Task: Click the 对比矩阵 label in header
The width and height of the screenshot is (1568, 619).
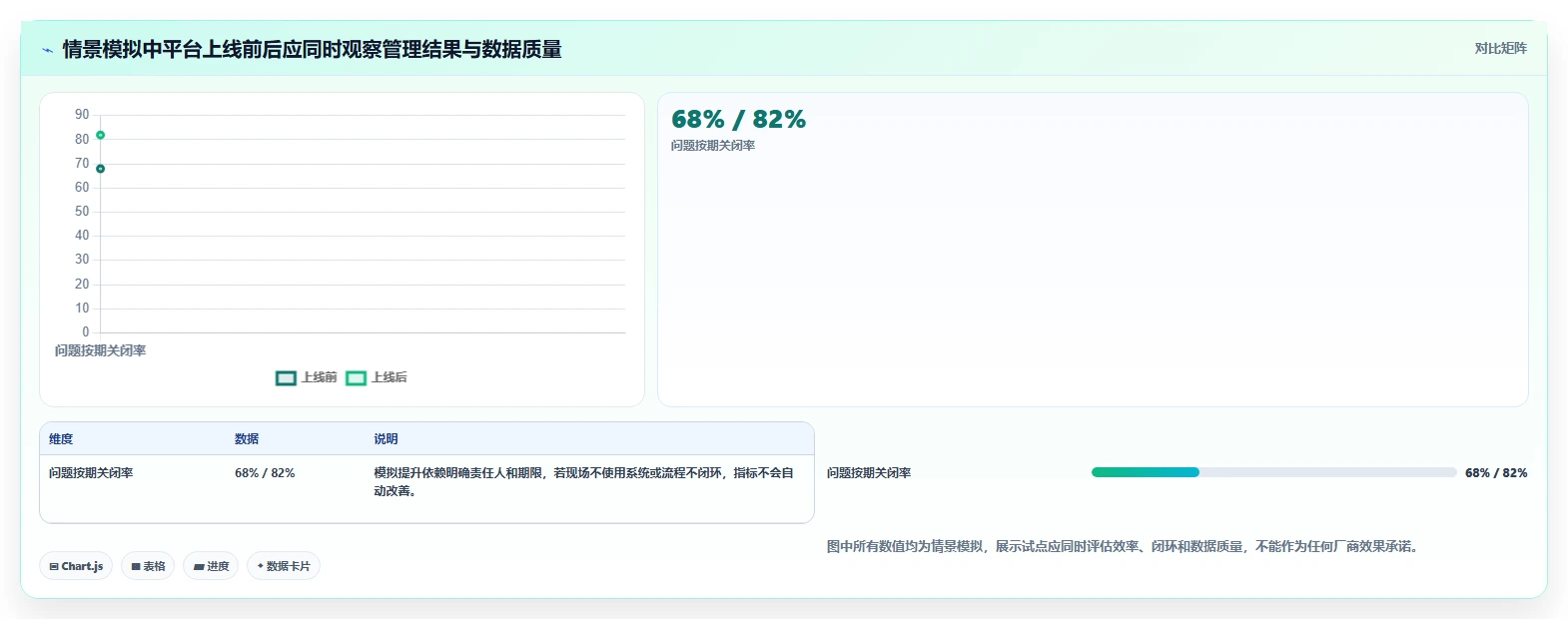Action: point(1500,48)
